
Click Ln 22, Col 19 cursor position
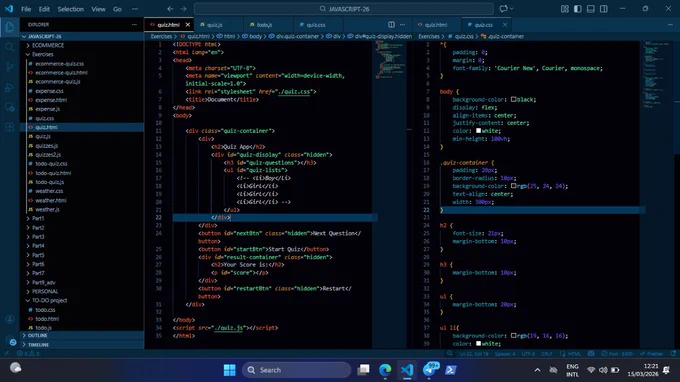pos(474,354)
